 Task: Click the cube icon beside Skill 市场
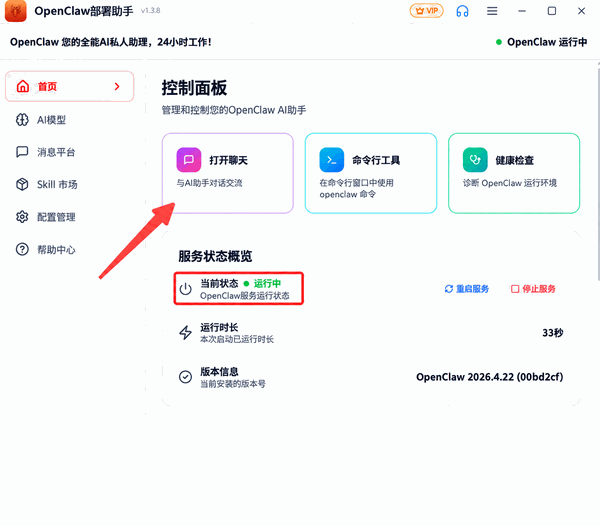tap(22, 184)
